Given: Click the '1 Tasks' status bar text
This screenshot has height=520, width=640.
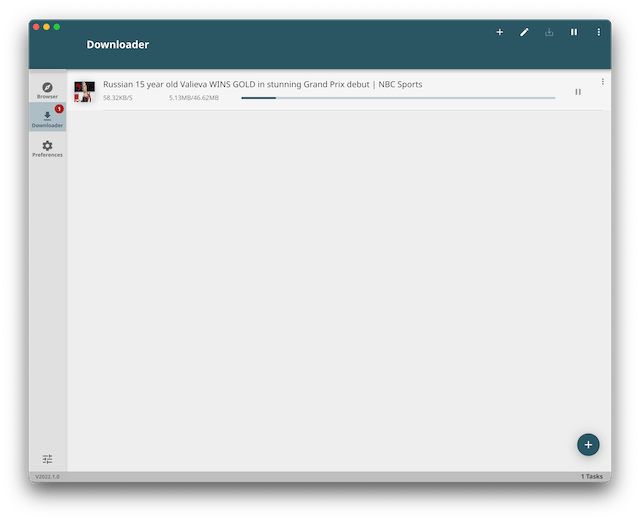Looking at the screenshot, I should [x=592, y=476].
